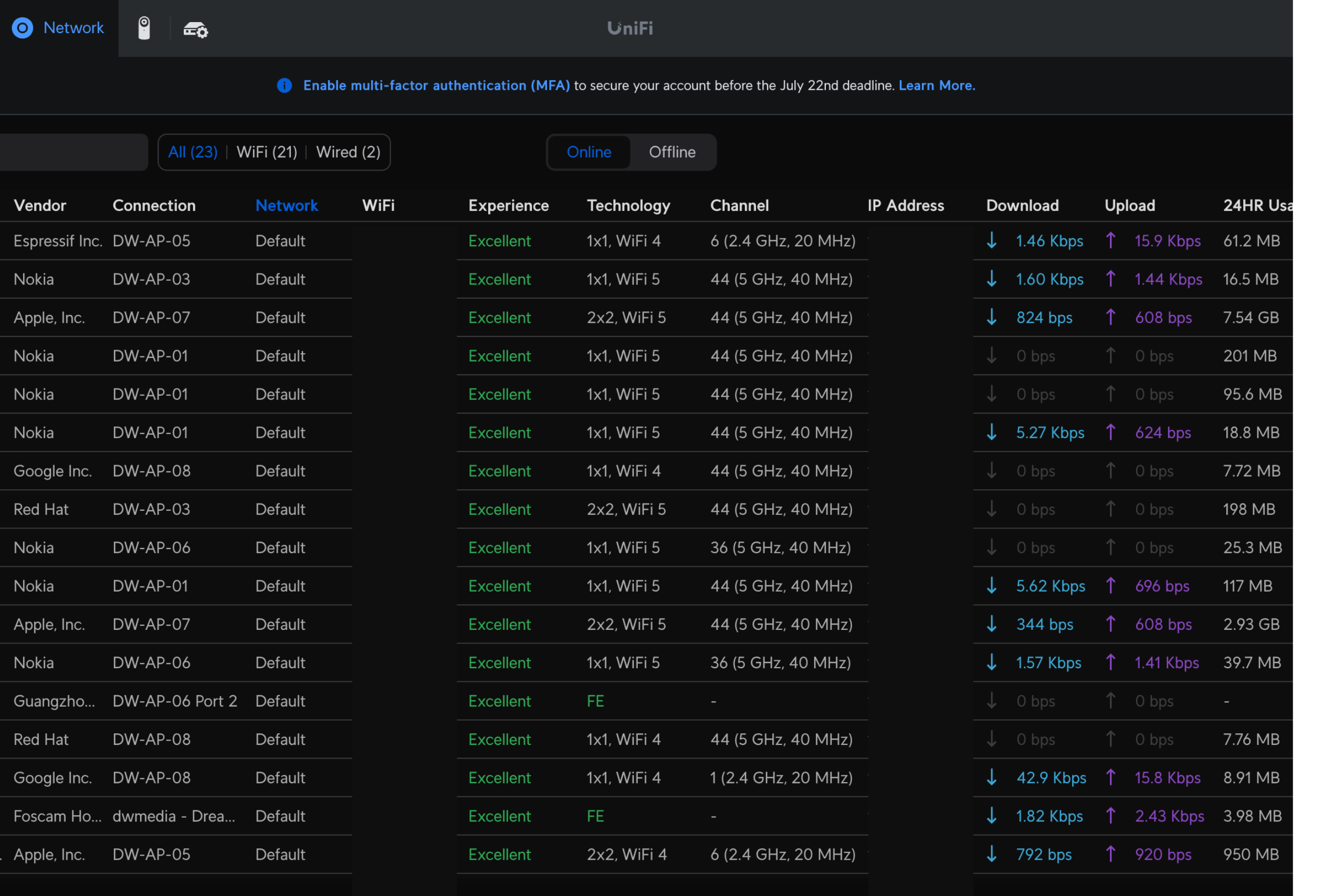The width and height of the screenshot is (1344, 896).
Task: Sort by Vendor column header
Action: pyautogui.click(x=40, y=205)
